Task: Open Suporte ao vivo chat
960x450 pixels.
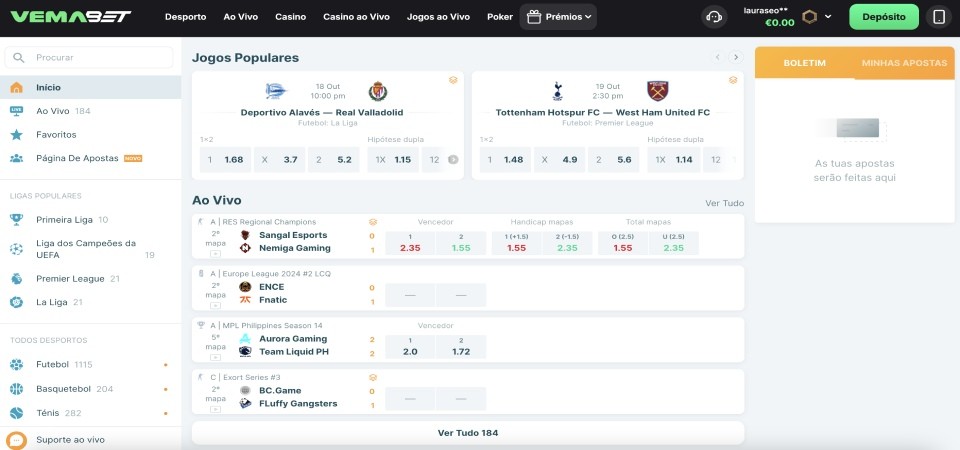Action: 91,440
